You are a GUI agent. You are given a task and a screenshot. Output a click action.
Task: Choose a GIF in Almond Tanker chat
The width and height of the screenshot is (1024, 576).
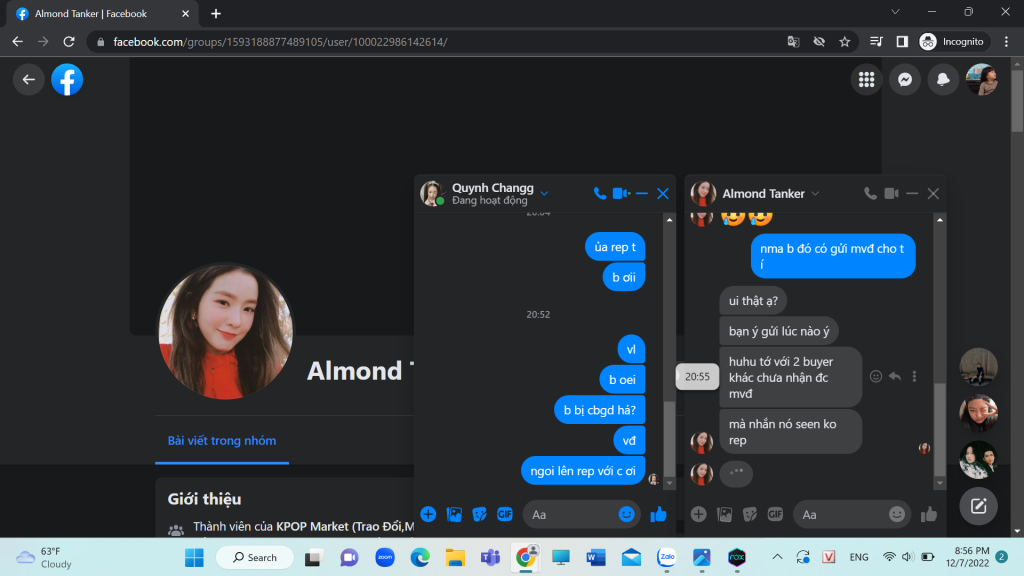775,515
